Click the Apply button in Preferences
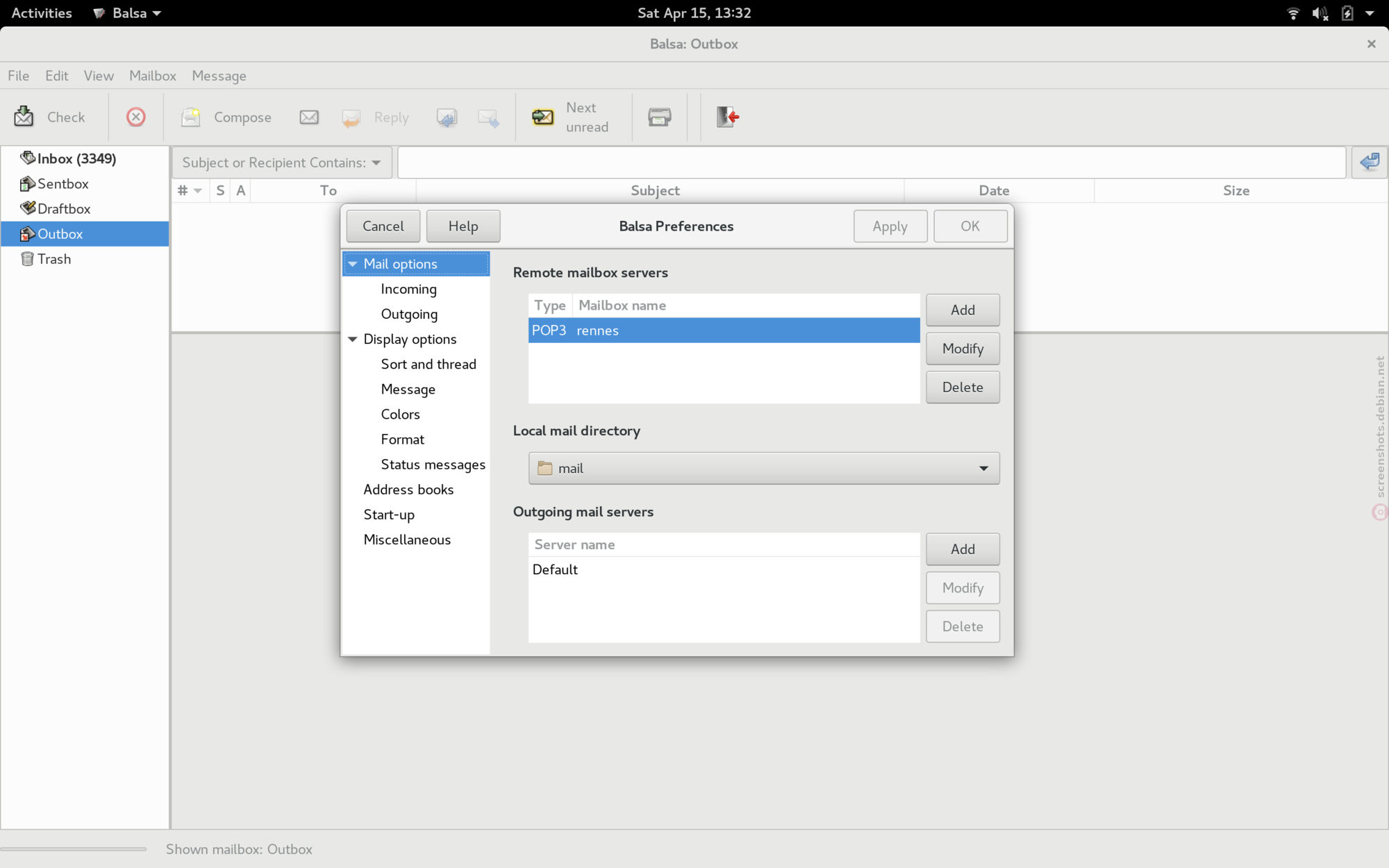The width and height of the screenshot is (1389, 868). (890, 226)
